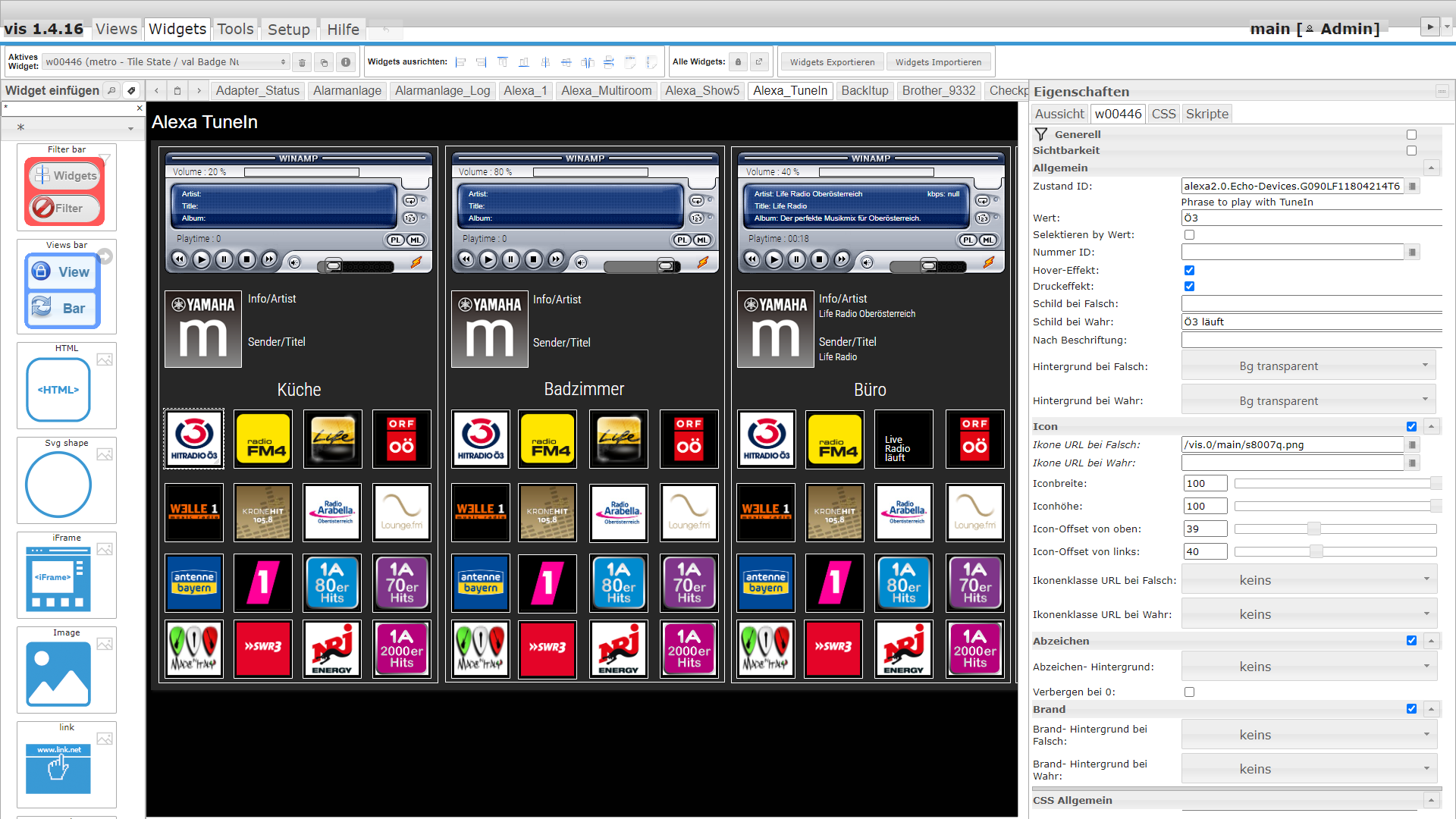
Task: Open Brand-Hintergrund bei Wahr dropdown
Action: coord(1309,769)
